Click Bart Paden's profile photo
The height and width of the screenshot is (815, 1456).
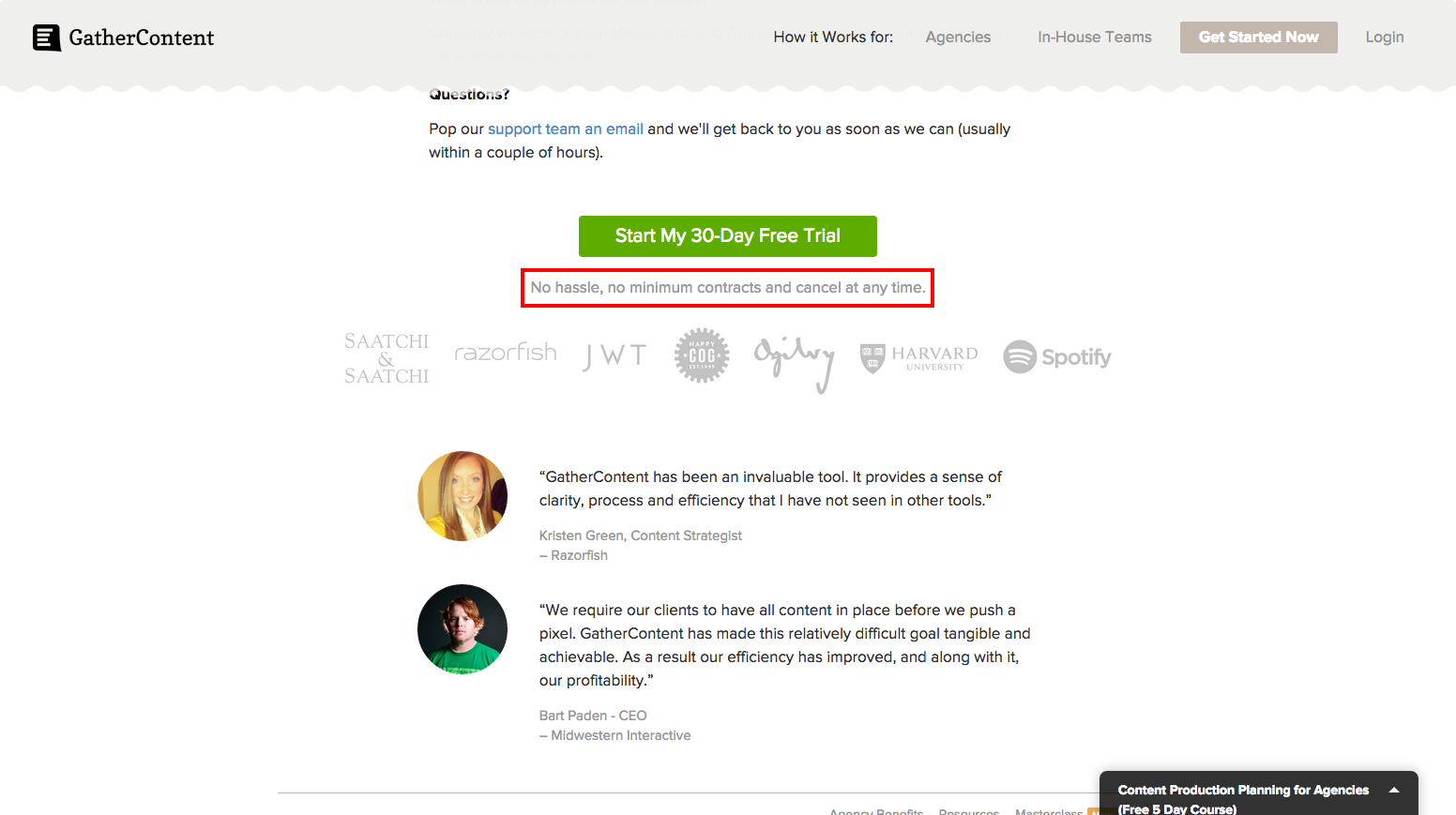point(463,629)
